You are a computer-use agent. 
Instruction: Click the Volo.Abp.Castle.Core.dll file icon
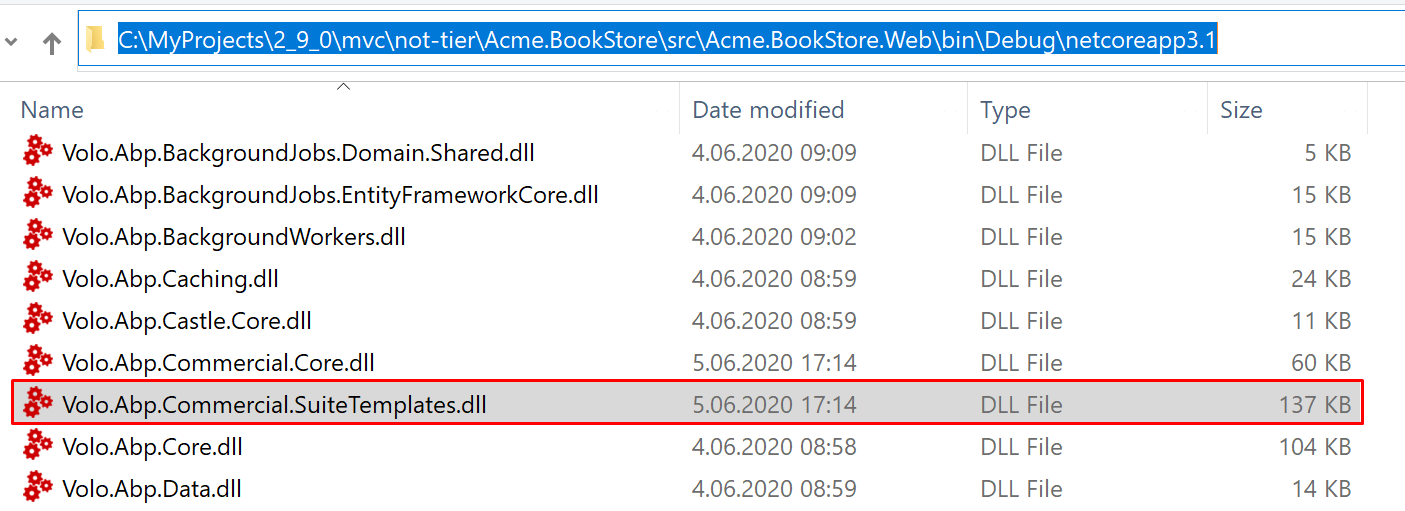pos(38,320)
